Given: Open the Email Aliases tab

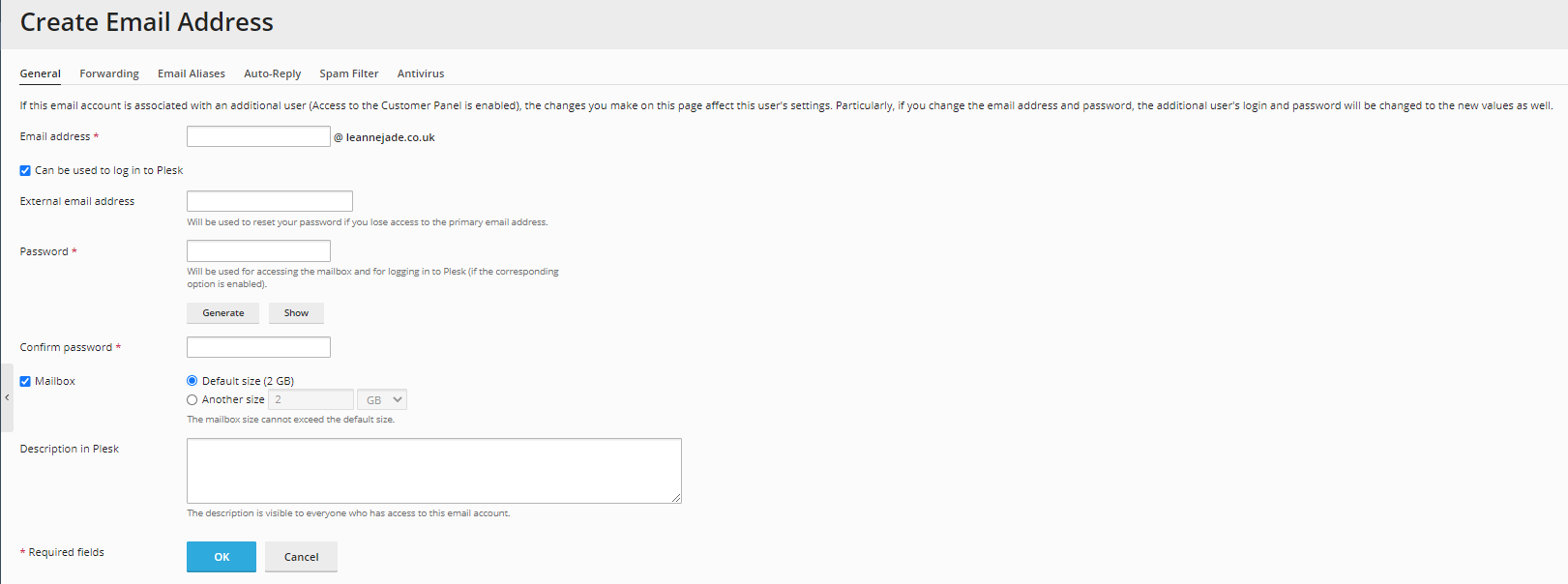Looking at the screenshot, I should (x=191, y=73).
